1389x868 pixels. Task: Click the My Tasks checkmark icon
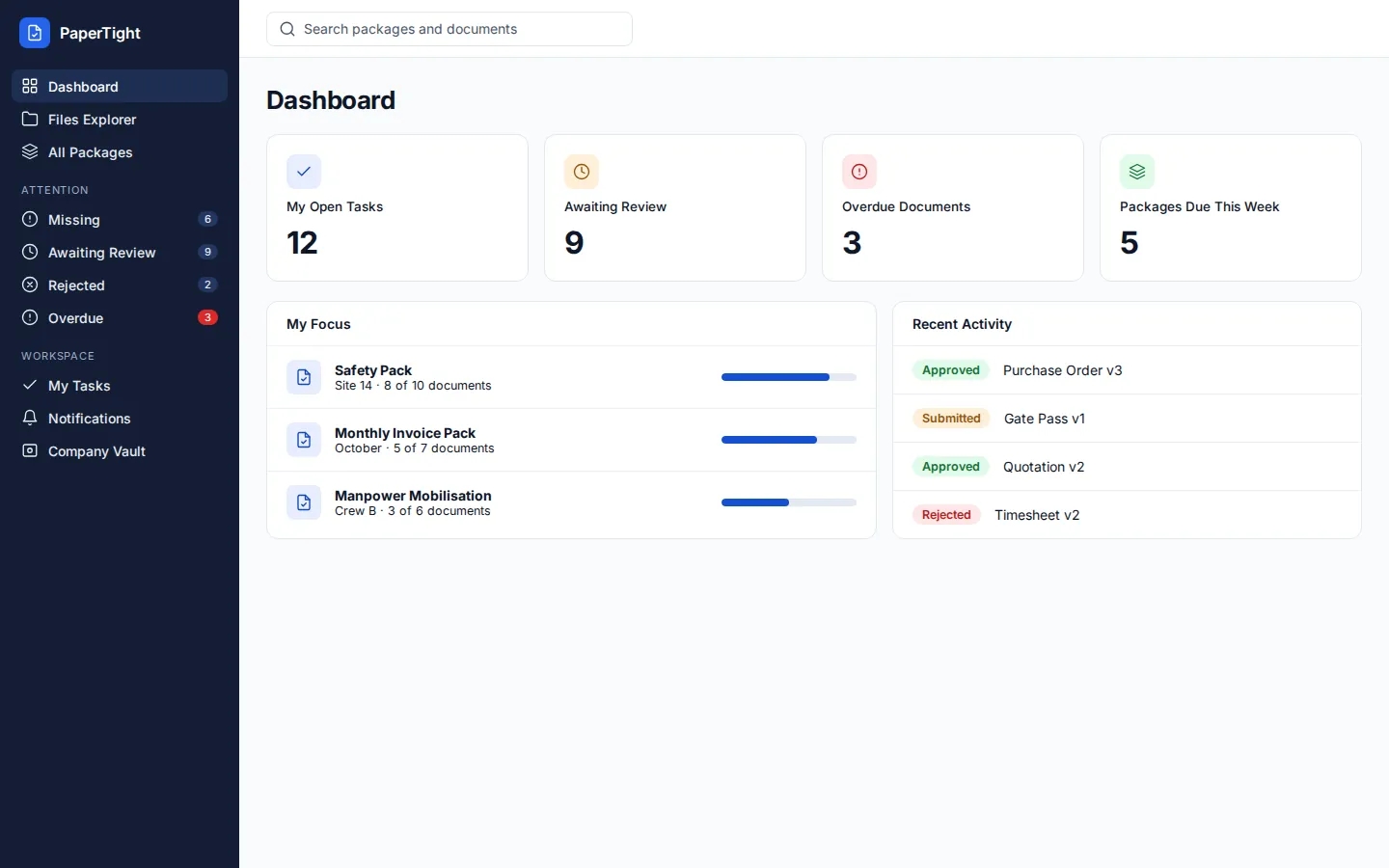click(x=30, y=385)
